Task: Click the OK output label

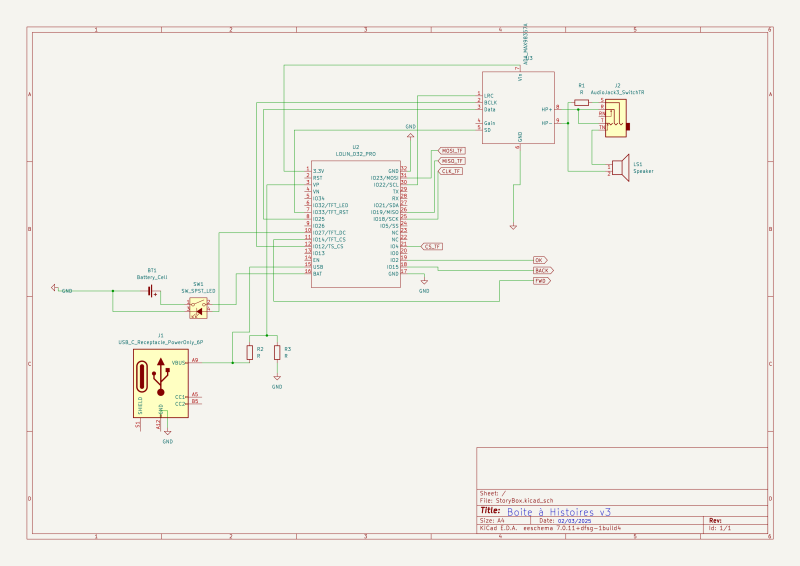Action: (540, 260)
